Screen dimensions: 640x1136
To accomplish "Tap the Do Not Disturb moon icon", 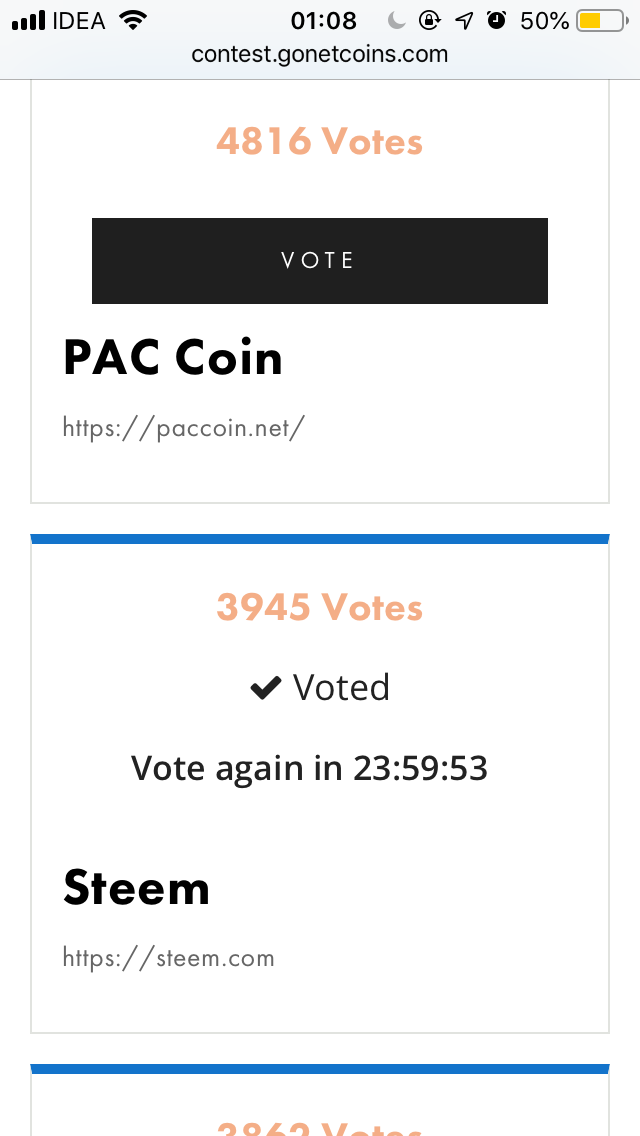I will click(x=396, y=21).
